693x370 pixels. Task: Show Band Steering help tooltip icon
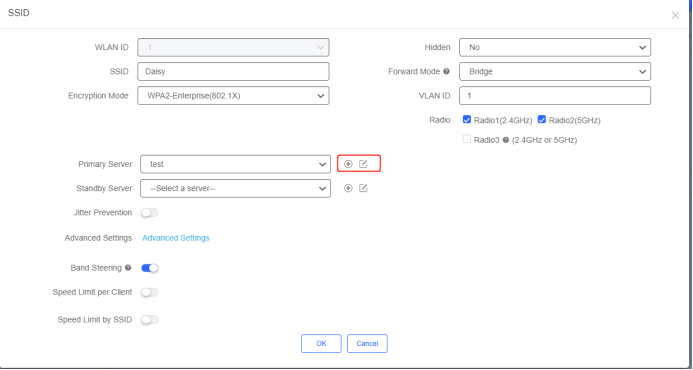point(128,267)
